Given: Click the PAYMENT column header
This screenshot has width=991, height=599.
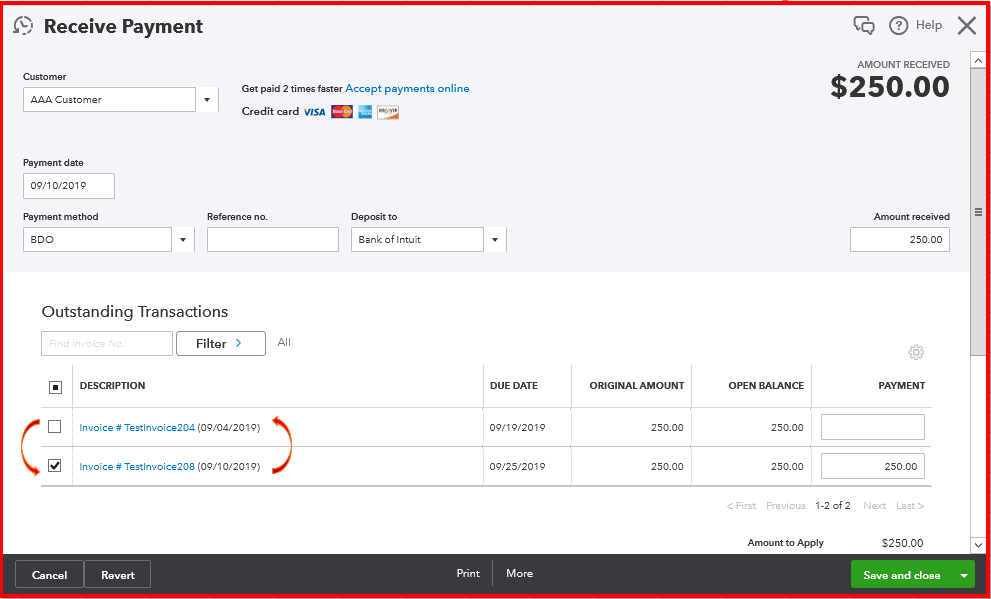Looking at the screenshot, I should pos(902,385).
